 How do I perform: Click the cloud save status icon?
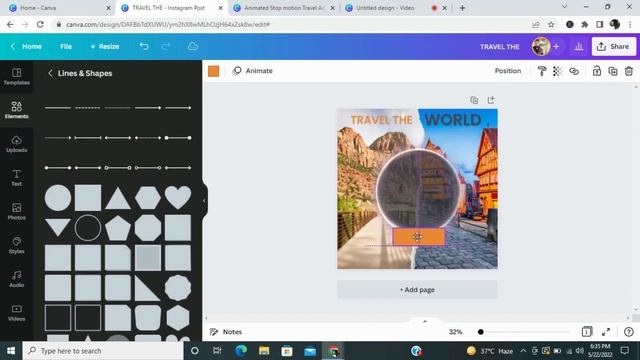[193, 46]
